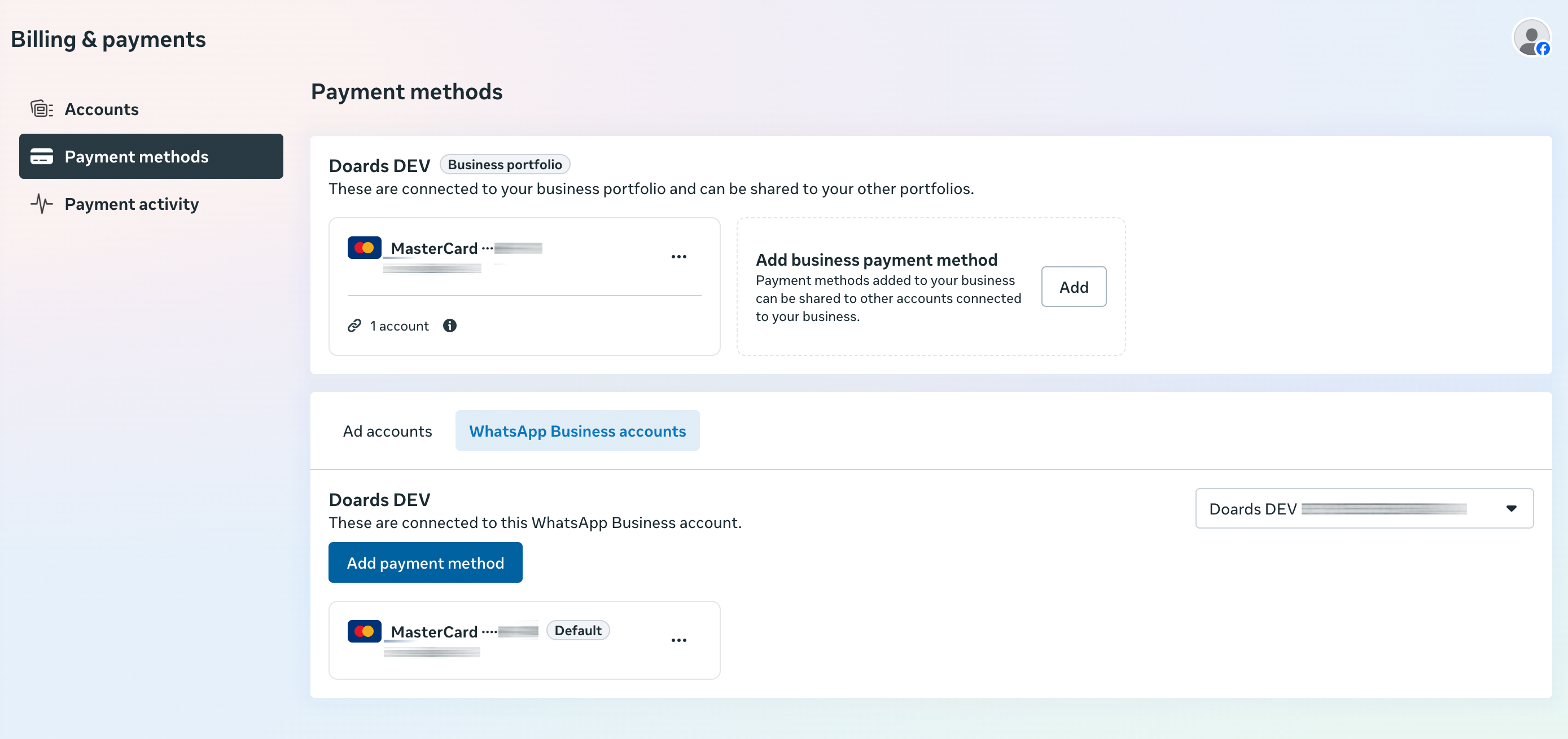The height and width of the screenshot is (739, 1568).
Task: Click the Payment methods card icon
Action: tap(41, 156)
